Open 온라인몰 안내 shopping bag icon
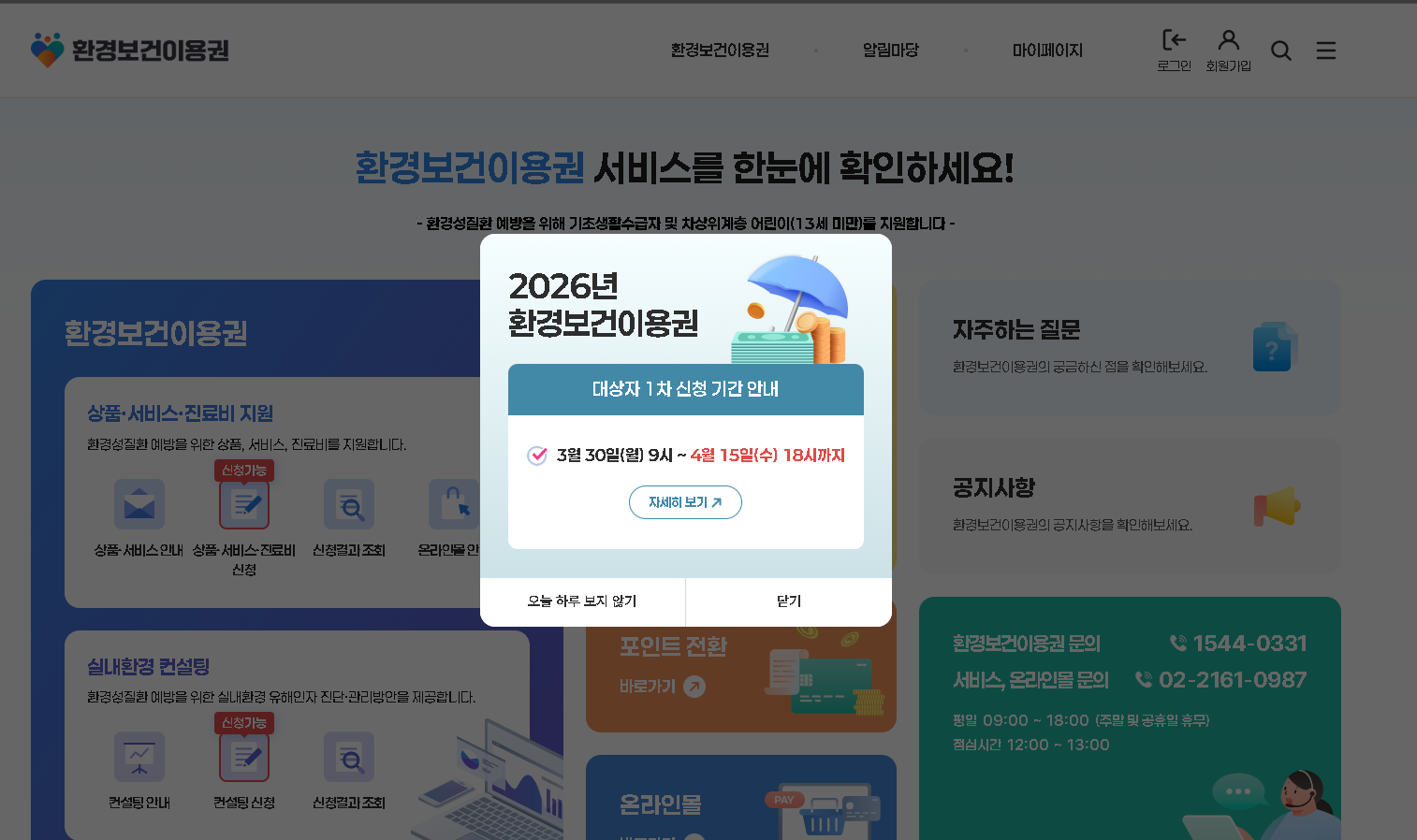The height and width of the screenshot is (840, 1417). (x=453, y=503)
